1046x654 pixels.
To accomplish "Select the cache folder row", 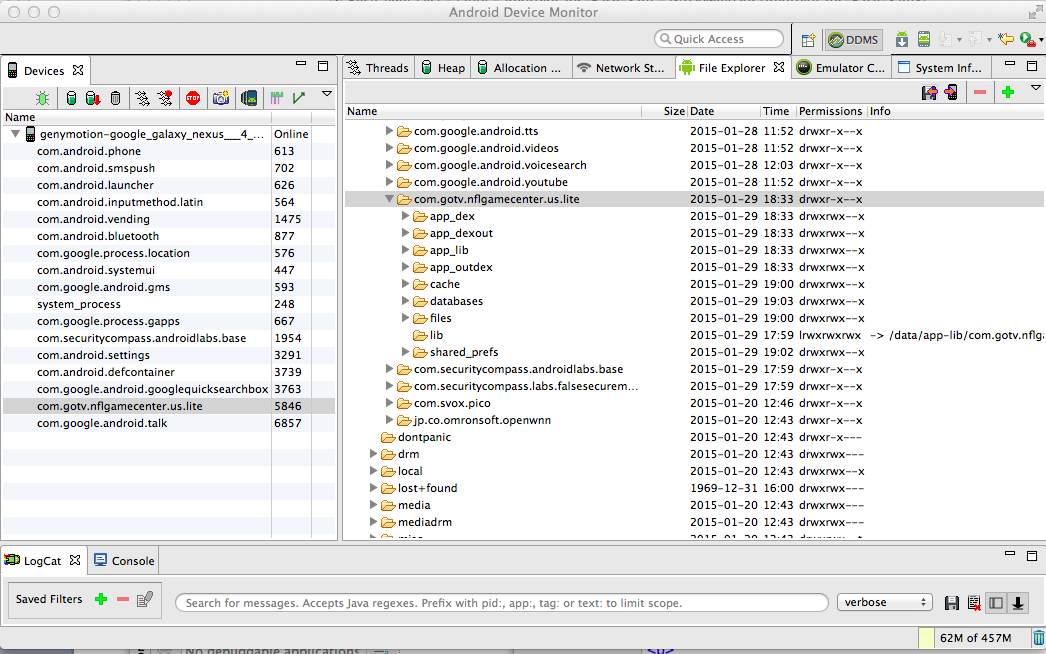I will (694, 284).
